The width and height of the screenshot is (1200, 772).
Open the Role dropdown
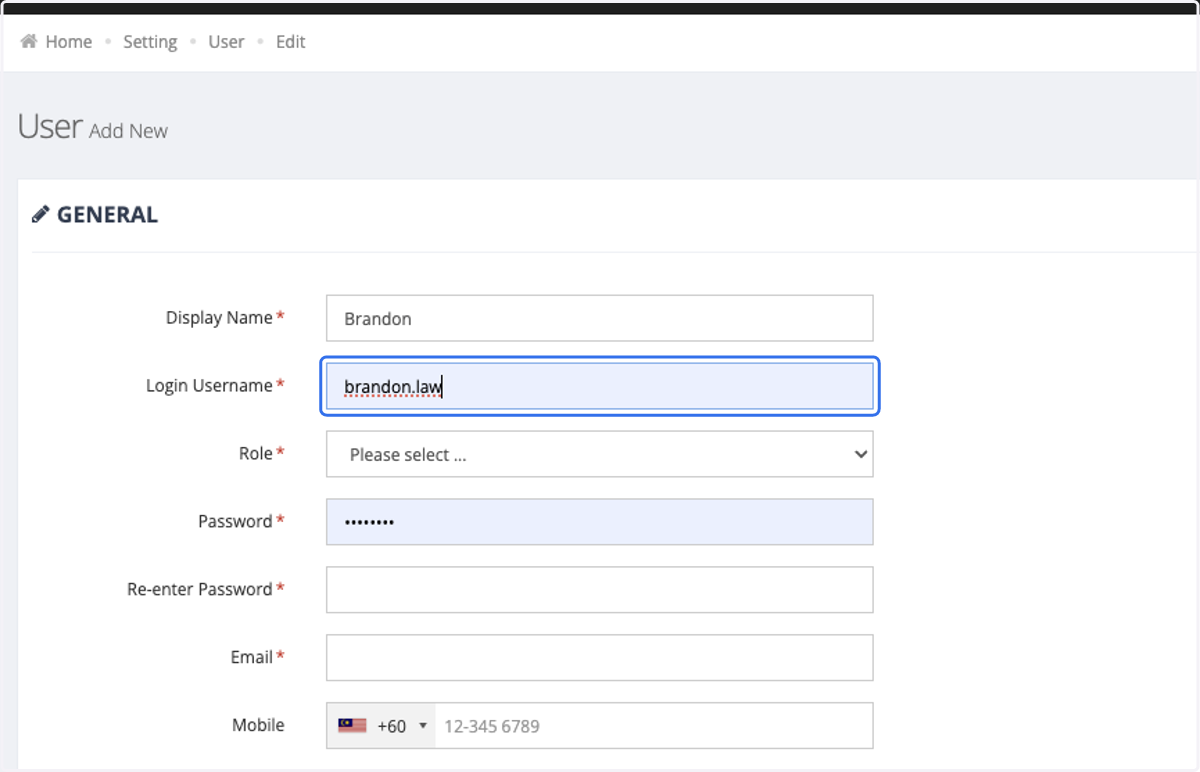pyautogui.click(x=599, y=454)
